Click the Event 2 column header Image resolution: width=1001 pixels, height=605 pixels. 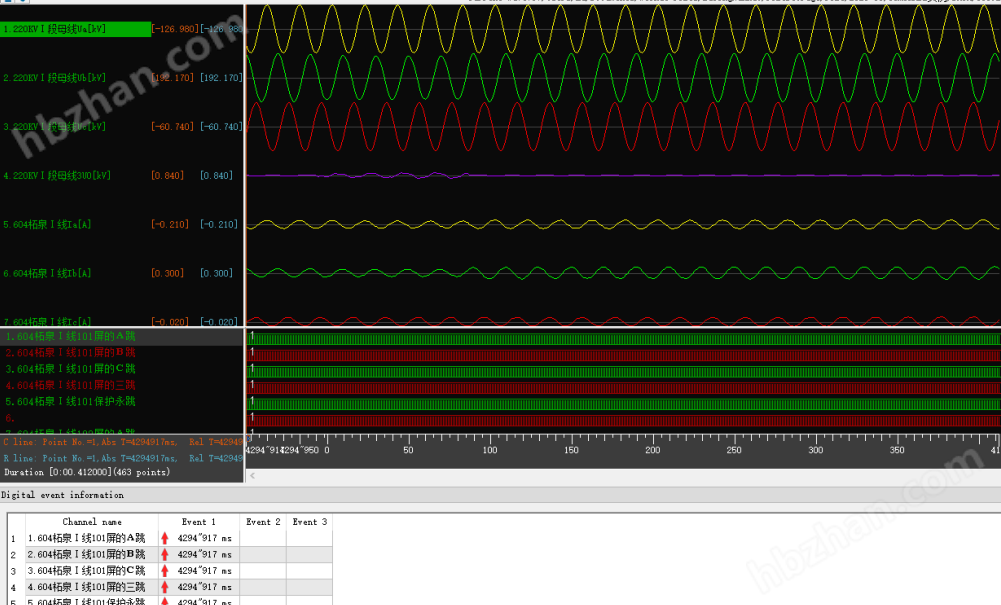[x=263, y=522]
